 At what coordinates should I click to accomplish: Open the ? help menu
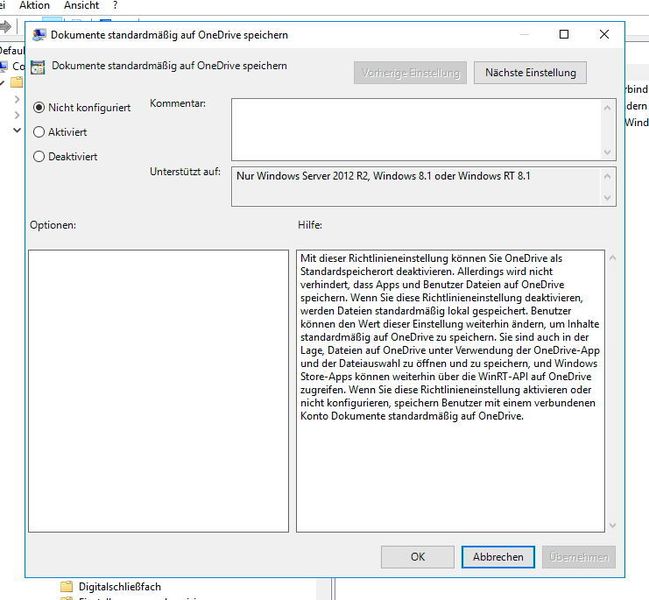[115, 5]
